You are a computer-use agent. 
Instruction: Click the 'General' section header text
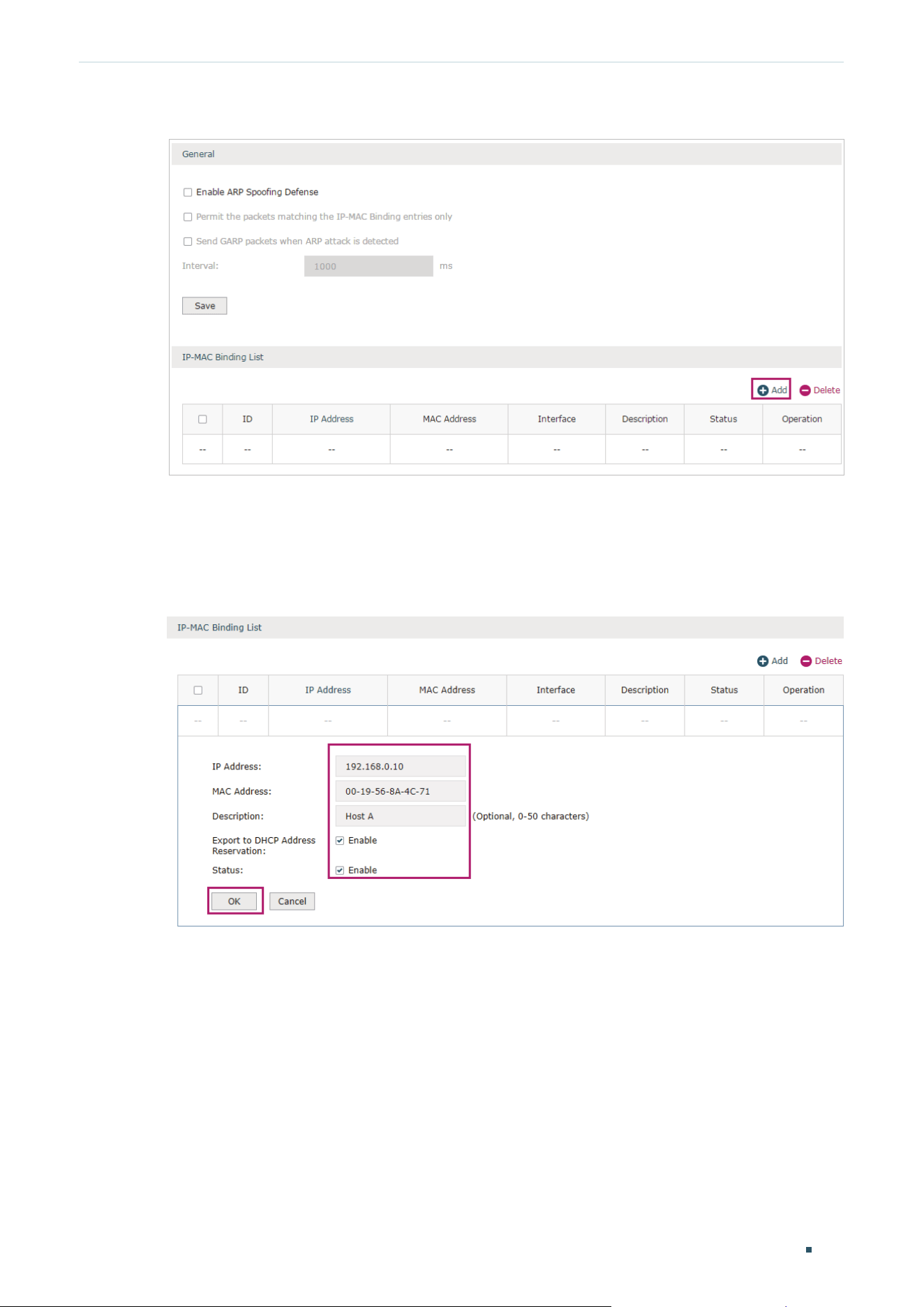pyautogui.click(x=198, y=154)
